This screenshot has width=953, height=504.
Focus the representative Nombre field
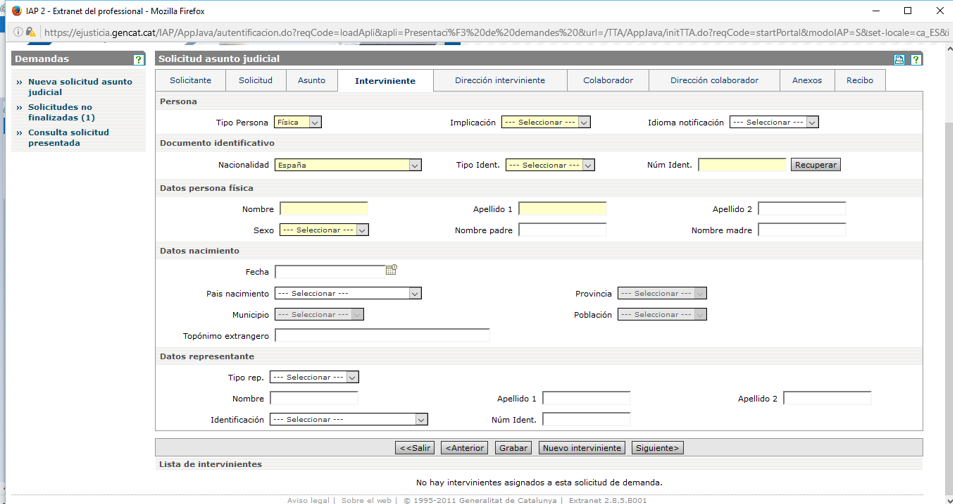314,399
